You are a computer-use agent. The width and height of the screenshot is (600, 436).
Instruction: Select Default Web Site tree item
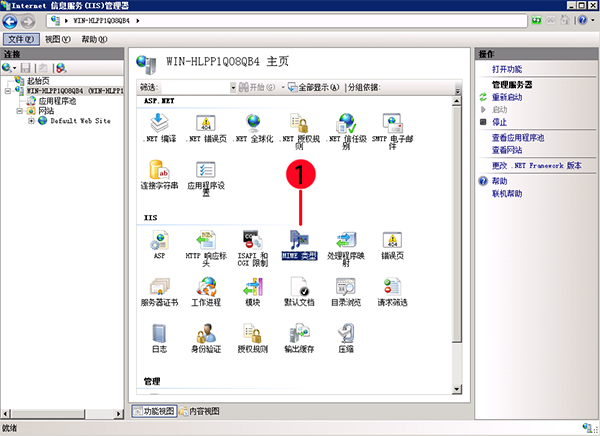[80, 121]
